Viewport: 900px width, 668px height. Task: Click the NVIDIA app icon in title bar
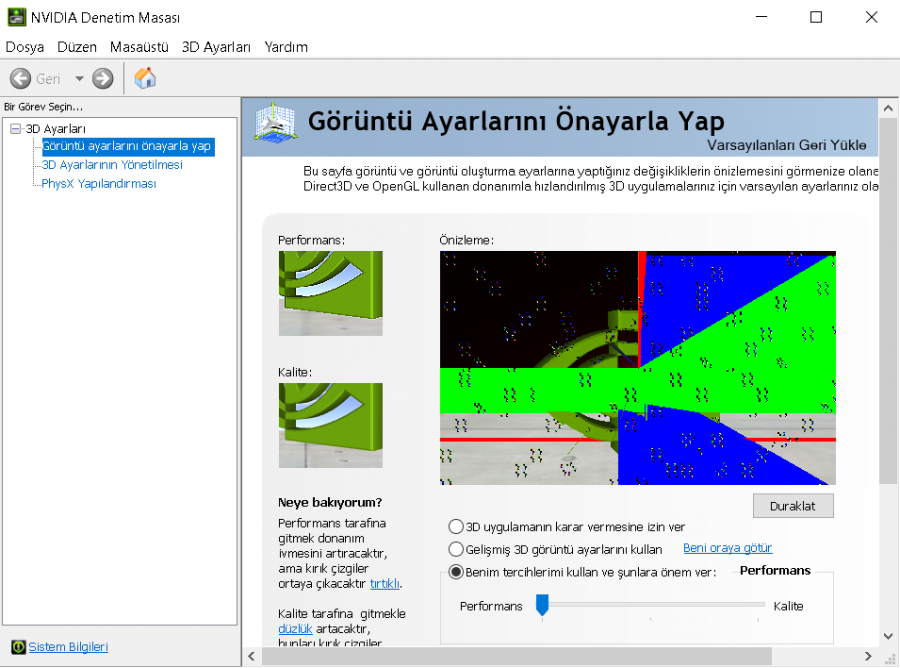point(17,17)
